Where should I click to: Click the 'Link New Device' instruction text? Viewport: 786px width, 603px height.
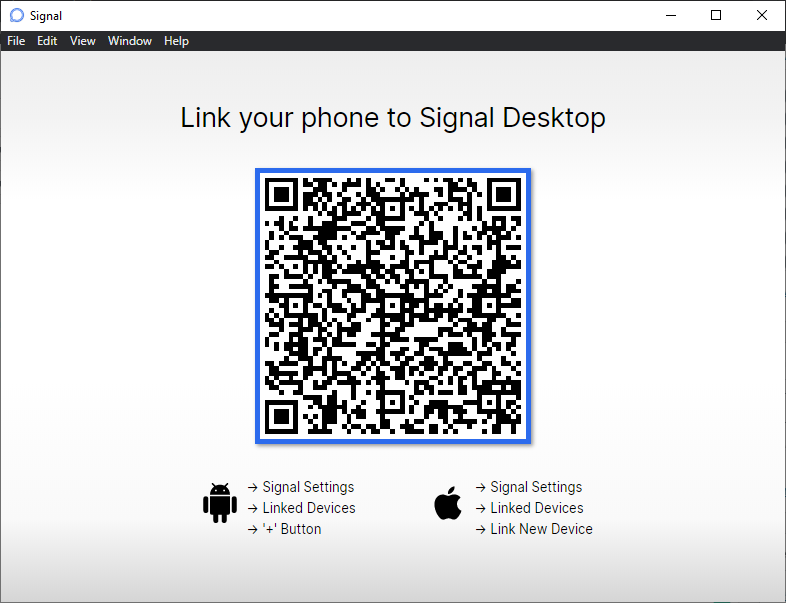[x=541, y=529]
